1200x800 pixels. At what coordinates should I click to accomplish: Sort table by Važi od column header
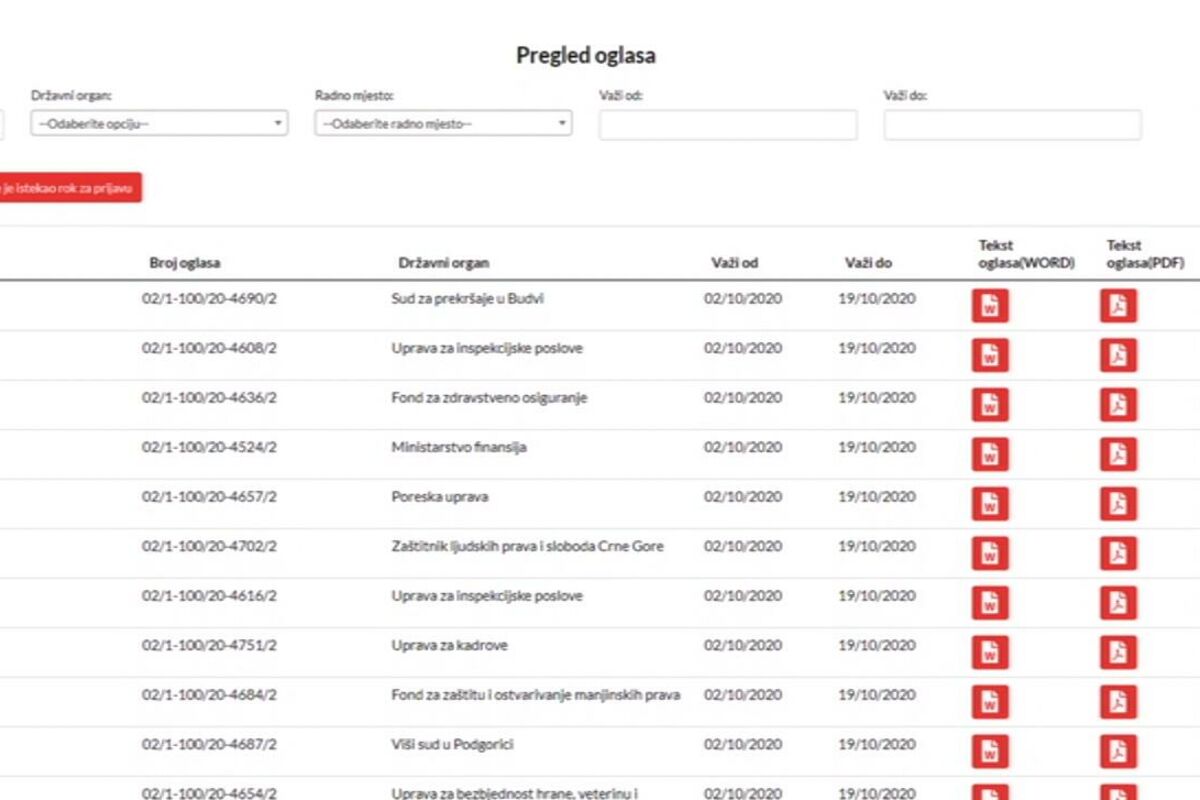point(735,263)
